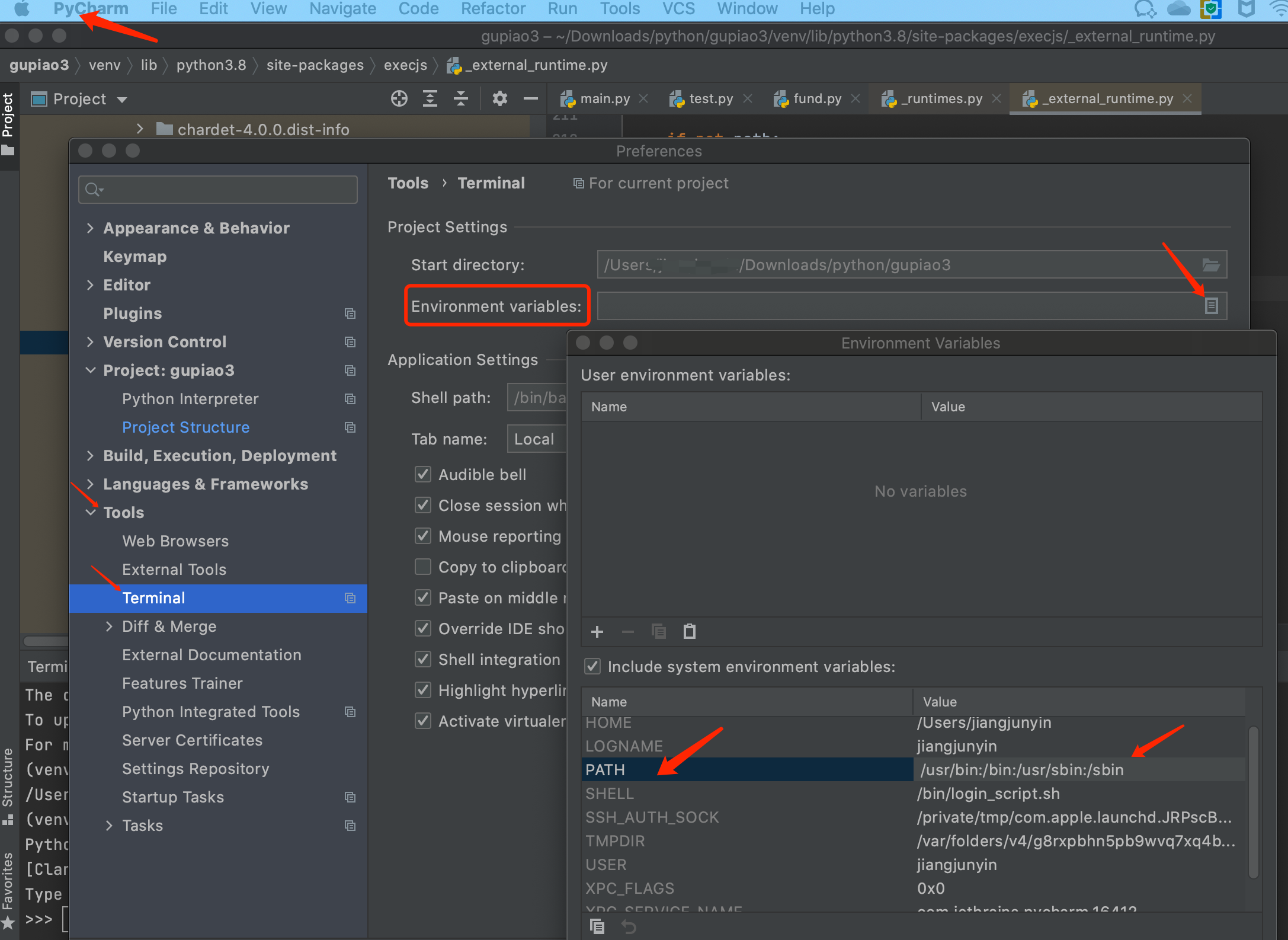Enable Copy to clipboard checkbox
The image size is (1288, 940).
coord(422,567)
